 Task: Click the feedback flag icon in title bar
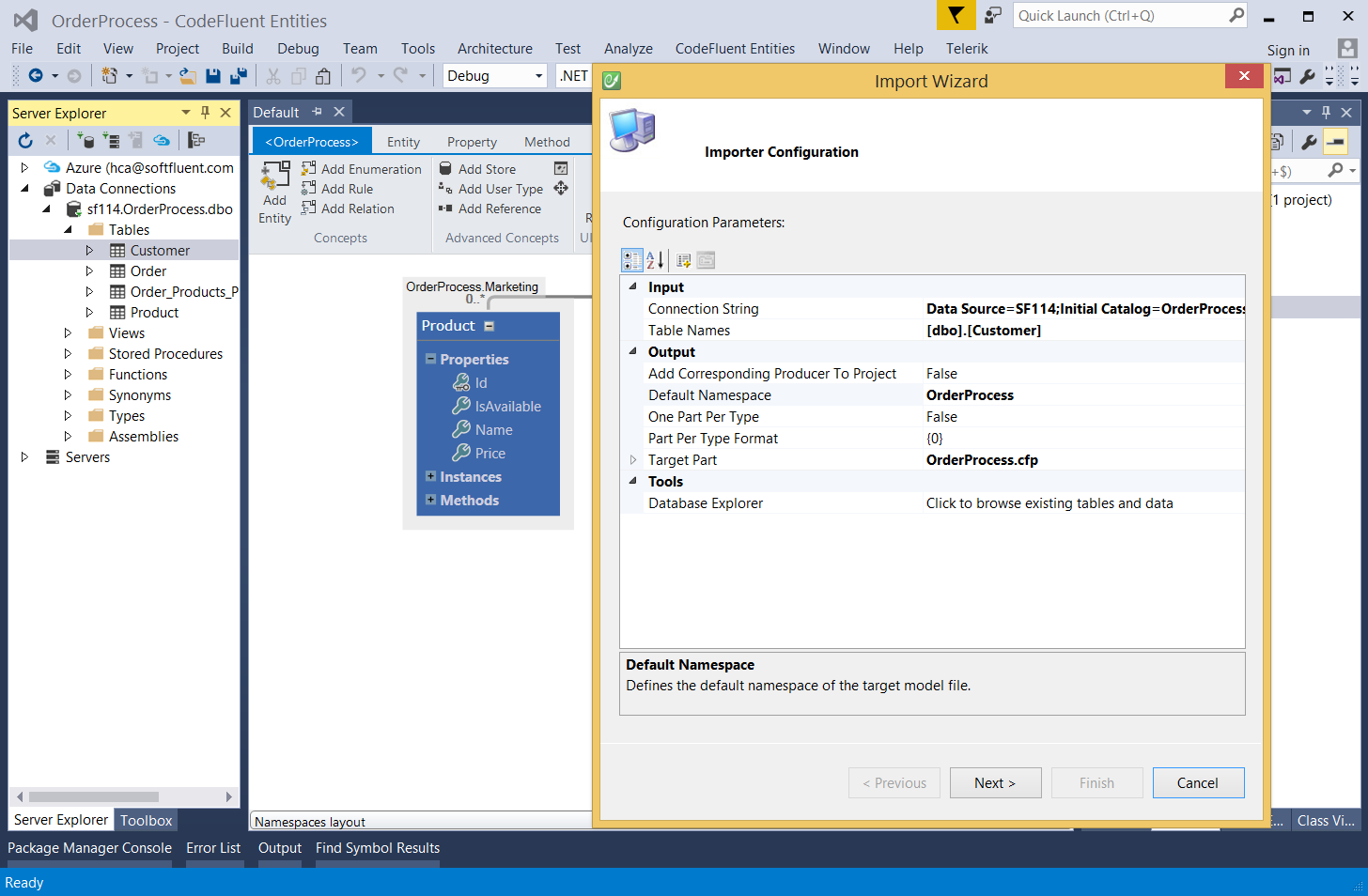click(x=956, y=15)
